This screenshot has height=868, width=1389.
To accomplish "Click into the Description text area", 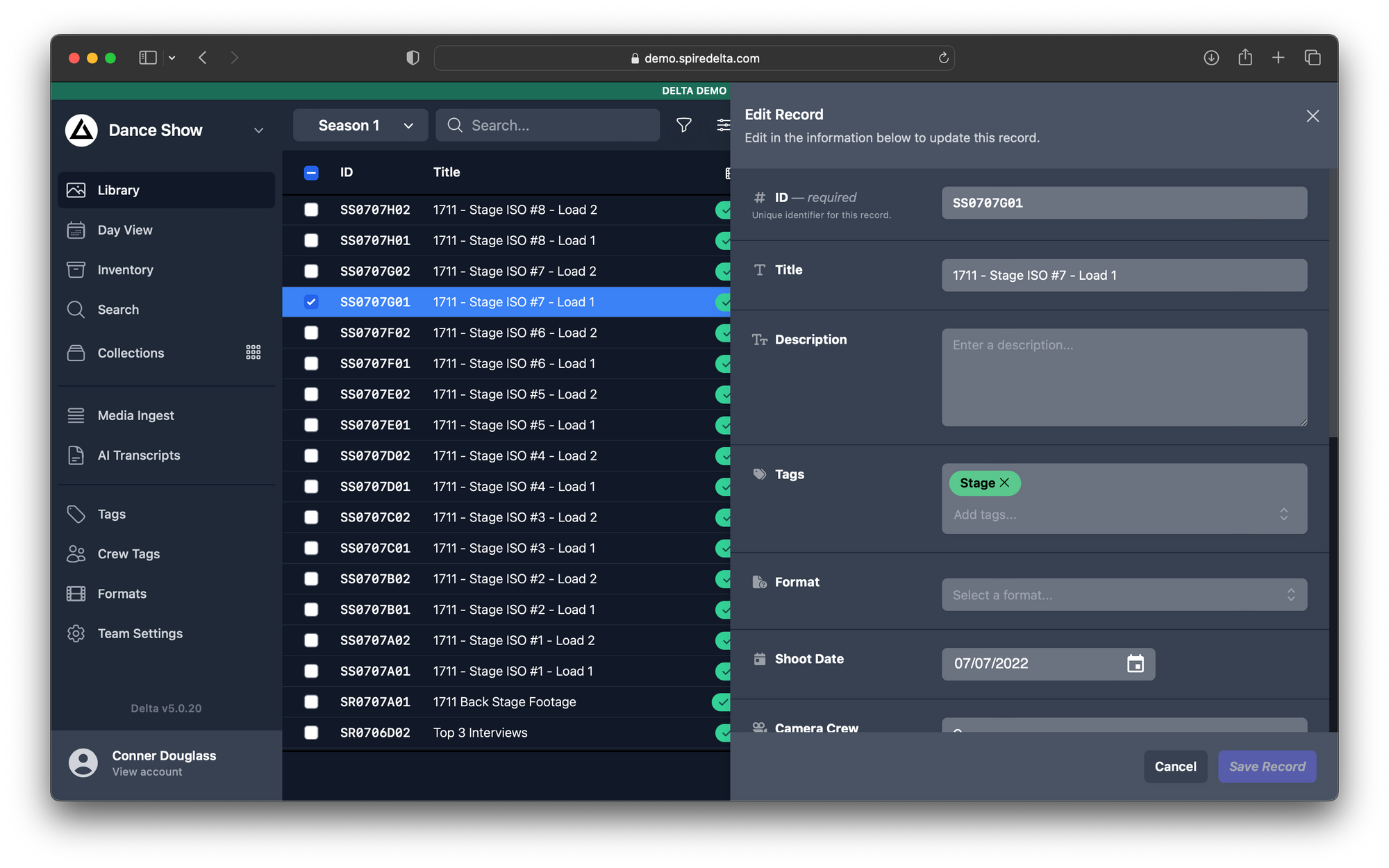I will tap(1124, 377).
